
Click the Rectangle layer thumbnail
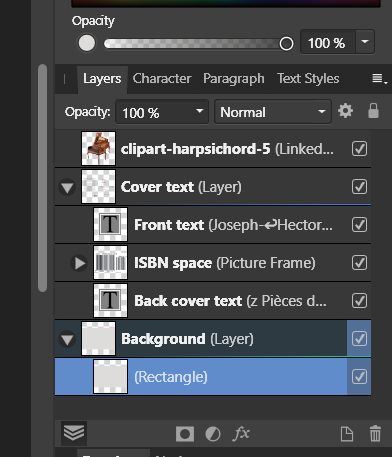point(110,377)
